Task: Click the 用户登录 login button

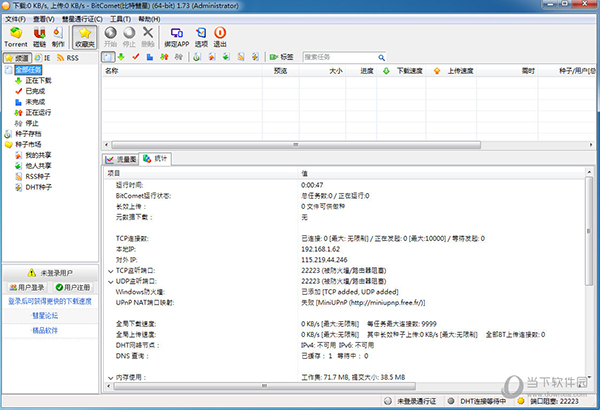Action: [x=27, y=287]
